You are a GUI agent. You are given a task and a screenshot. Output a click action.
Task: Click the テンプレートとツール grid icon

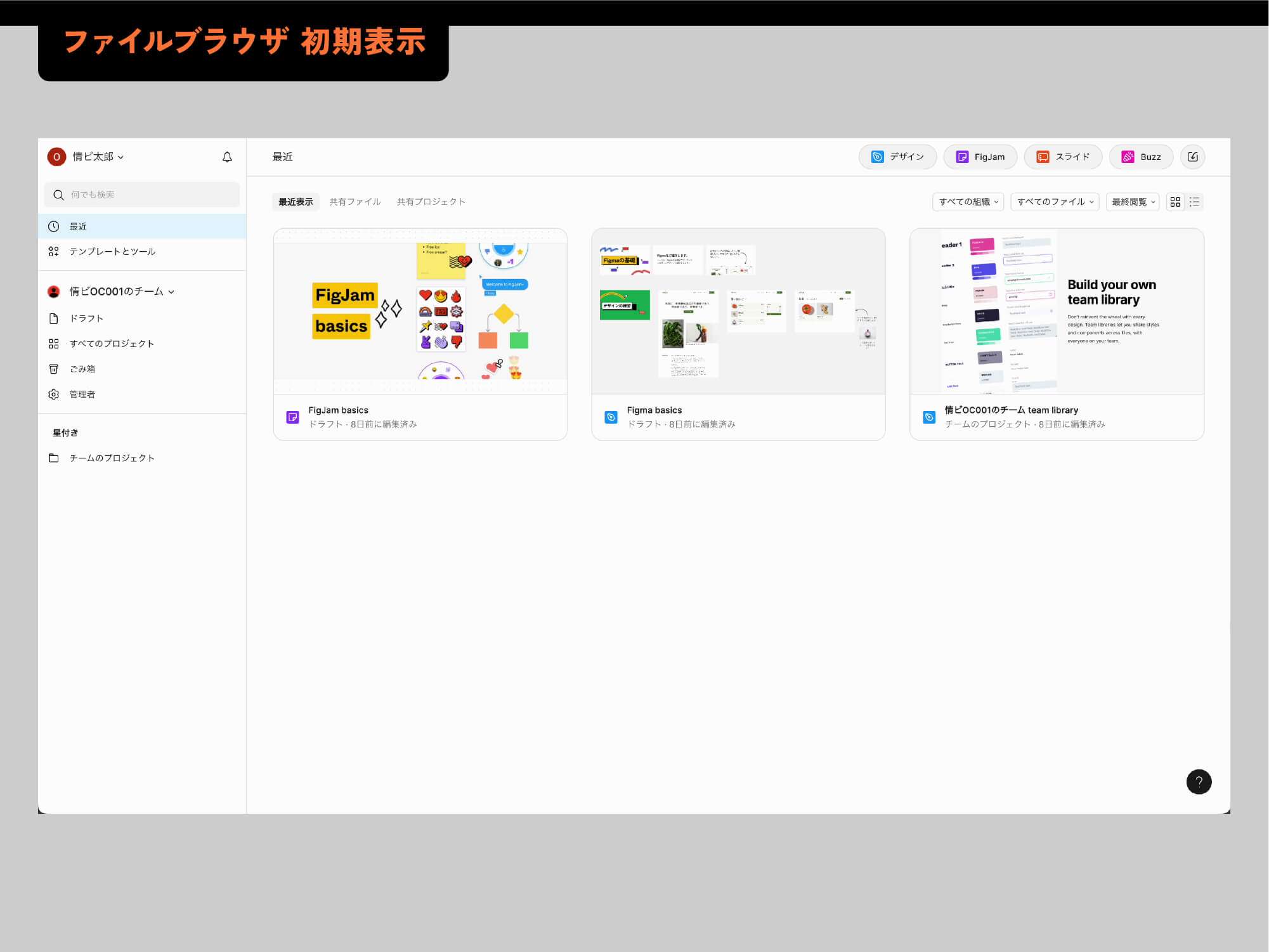(54, 252)
